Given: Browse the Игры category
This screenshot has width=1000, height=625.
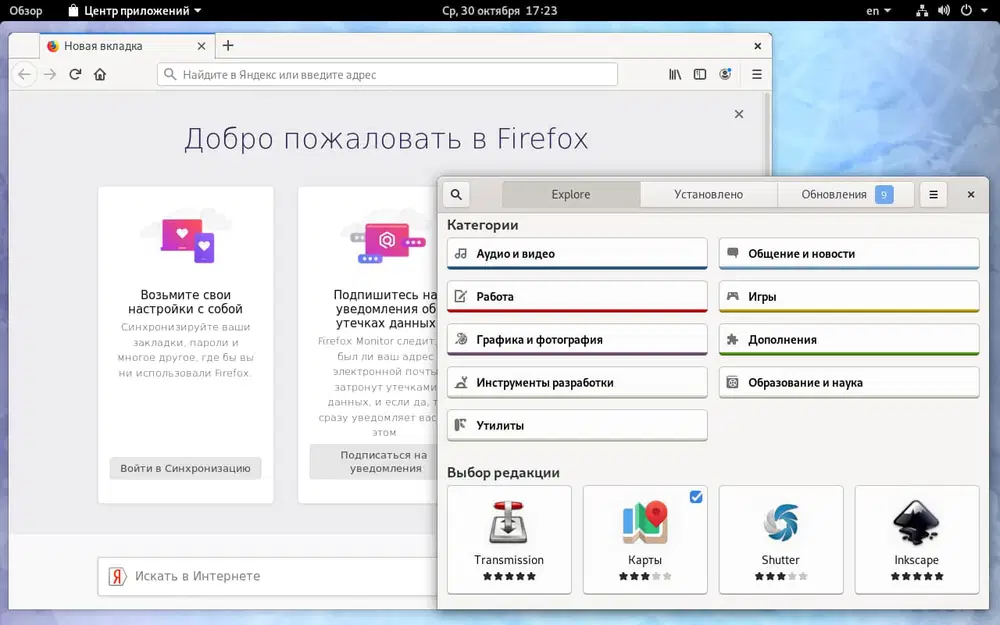Looking at the screenshot, I should point(848,296).
